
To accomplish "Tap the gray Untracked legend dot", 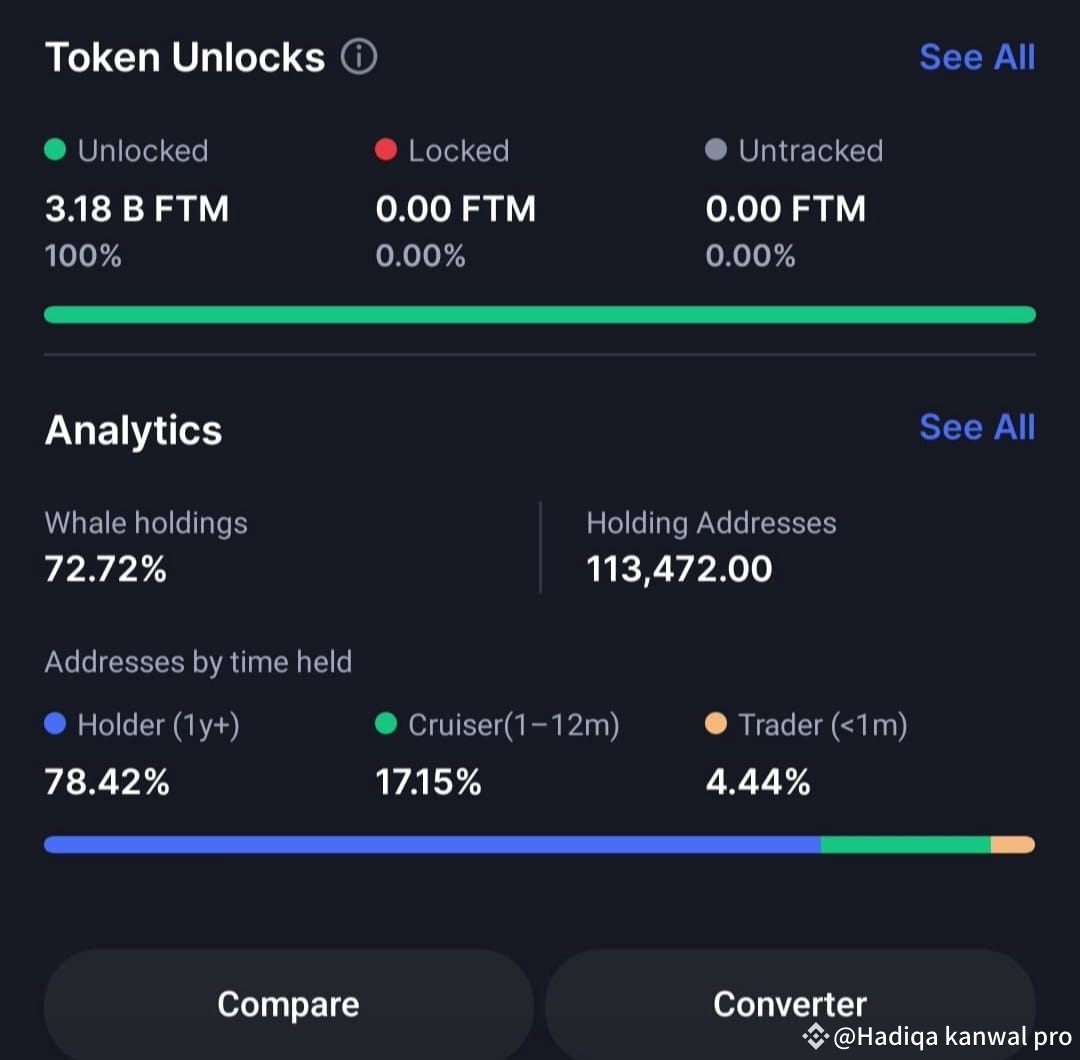I will pos(716,149).
